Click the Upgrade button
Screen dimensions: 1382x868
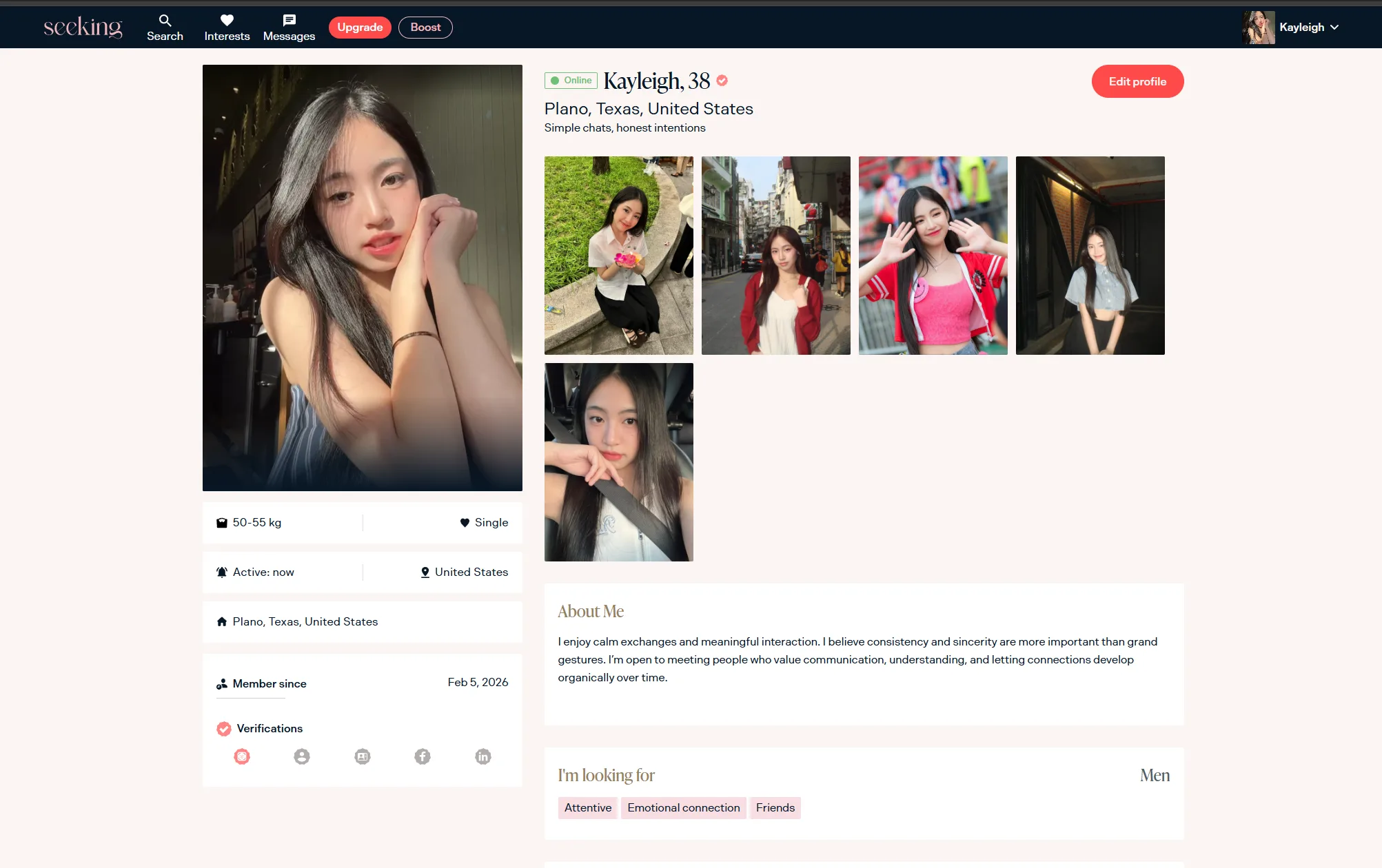click(x=360, y=28)
